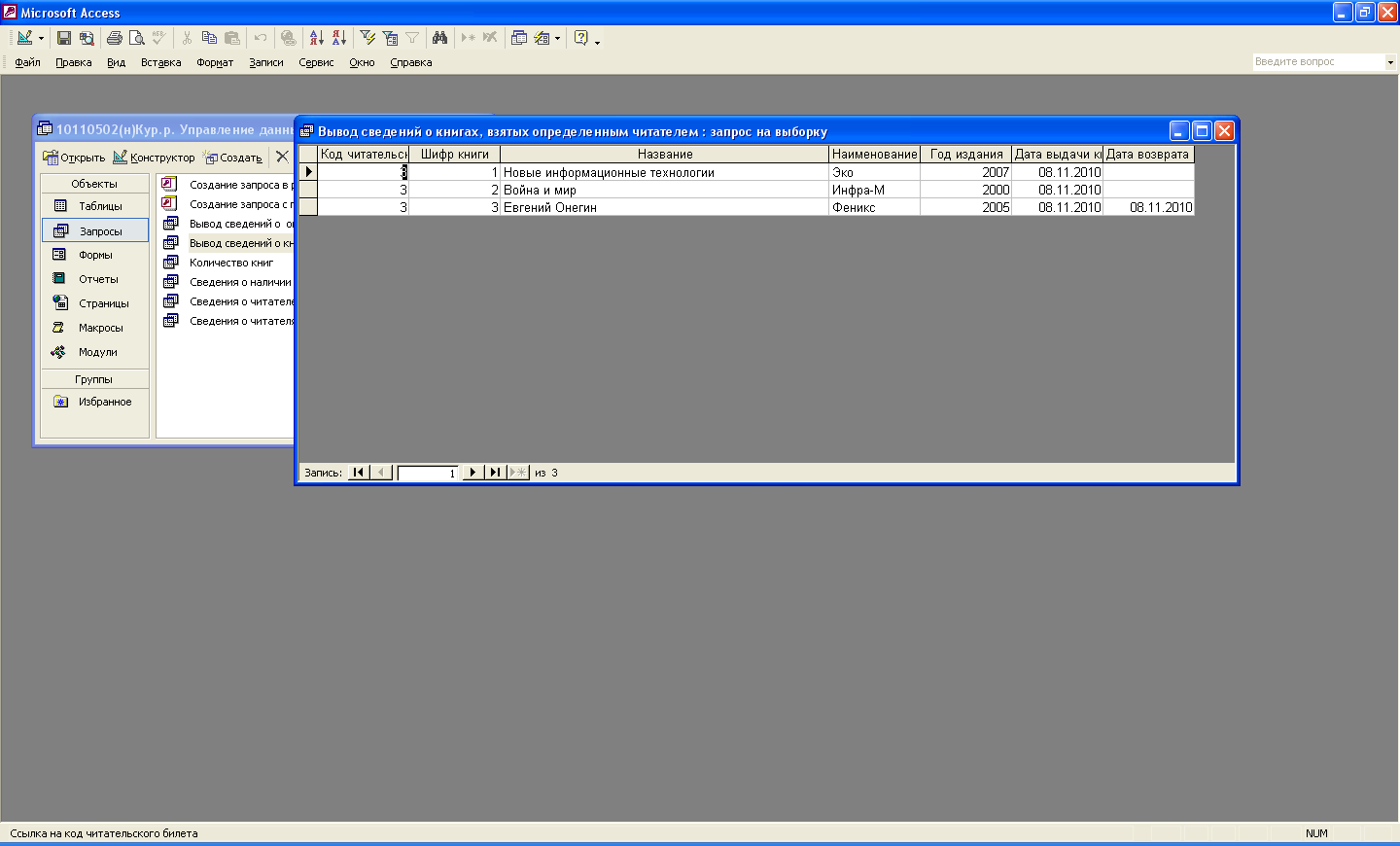The image size is (1400, 846).
Task: Open Print Preview from the toolbar
Action: click(x=137, y=38)
